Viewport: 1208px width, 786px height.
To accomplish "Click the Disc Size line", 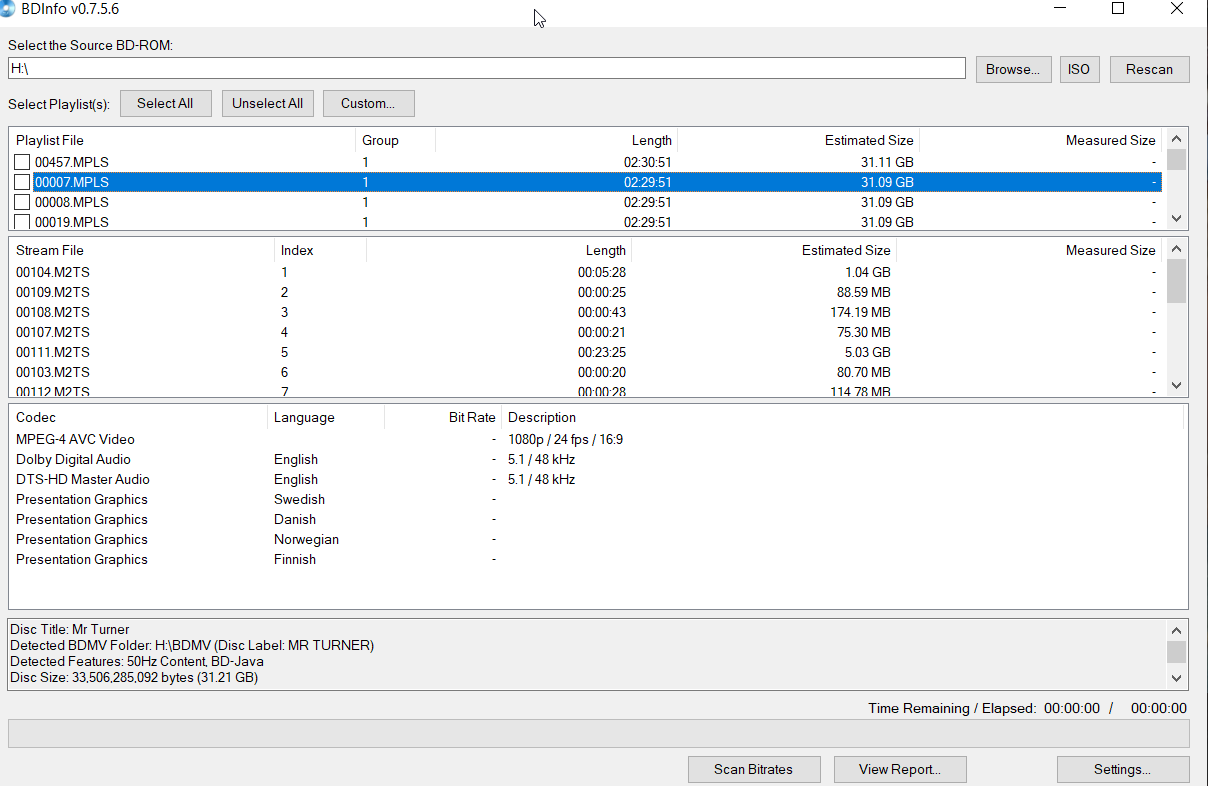I will click(134, 677).
